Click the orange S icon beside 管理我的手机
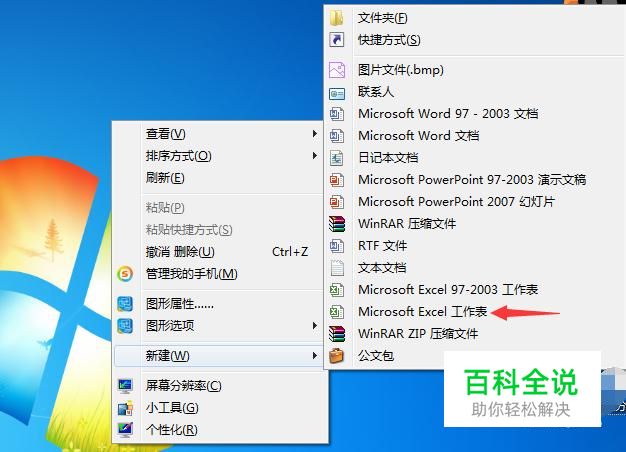 tap(125, 274)
